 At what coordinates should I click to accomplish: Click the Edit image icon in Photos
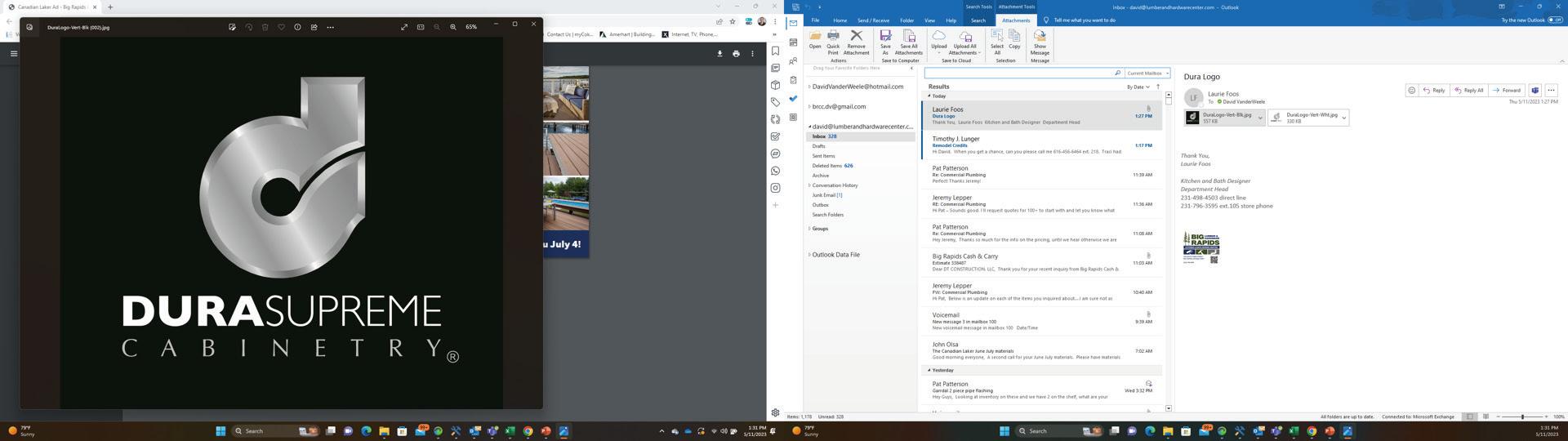click(233, 27)
